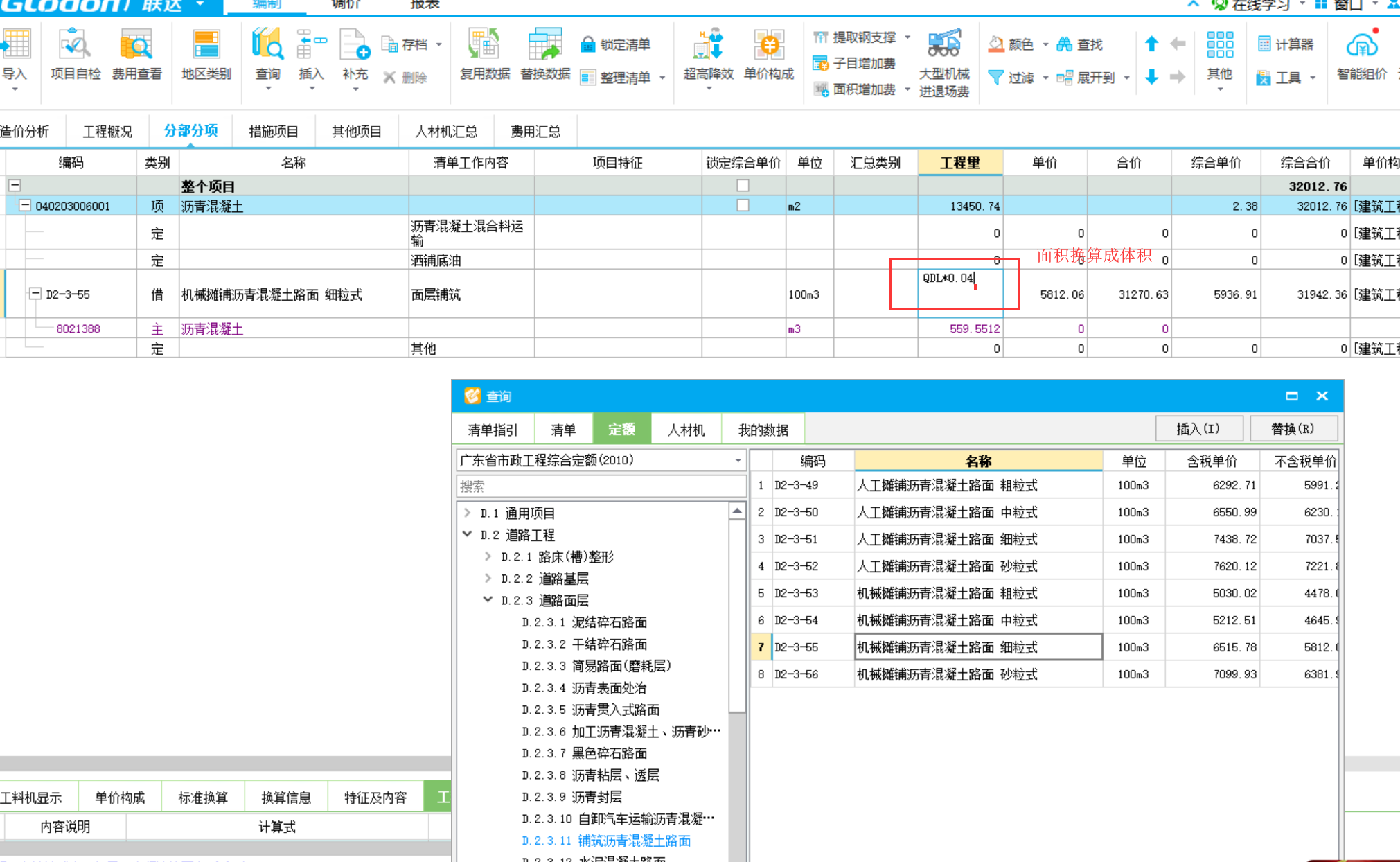Open the 替换数据 replace data tool
Screen dimensions: 1400x862
click(545, 55)
